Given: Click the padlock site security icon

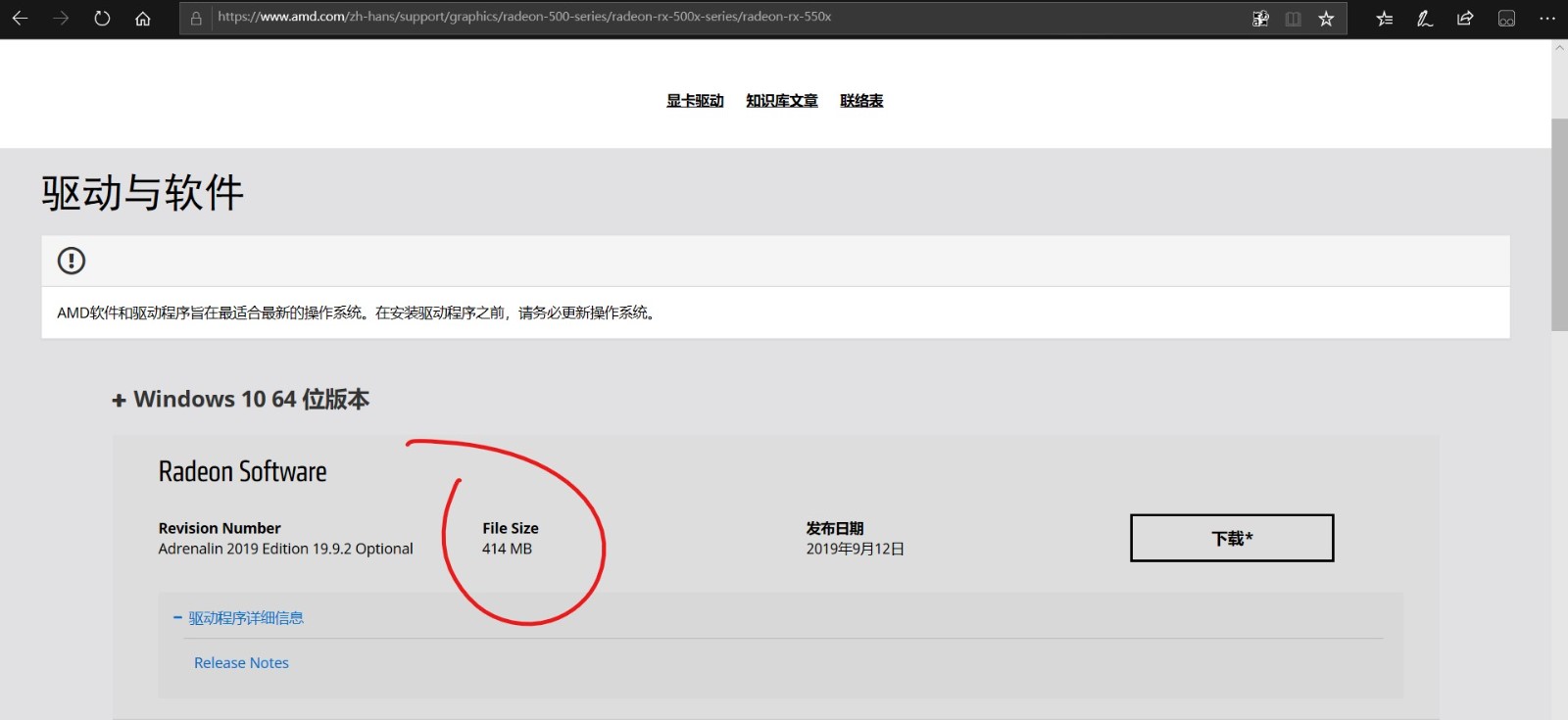Looking at the screenshot, I should point(196,18).
